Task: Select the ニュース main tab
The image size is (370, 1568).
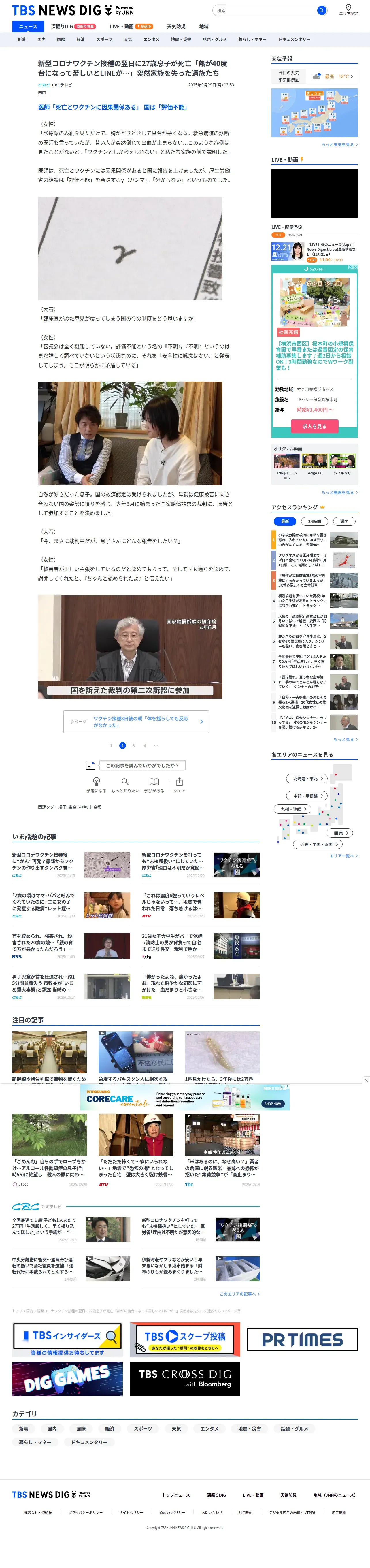Action: 28,26
